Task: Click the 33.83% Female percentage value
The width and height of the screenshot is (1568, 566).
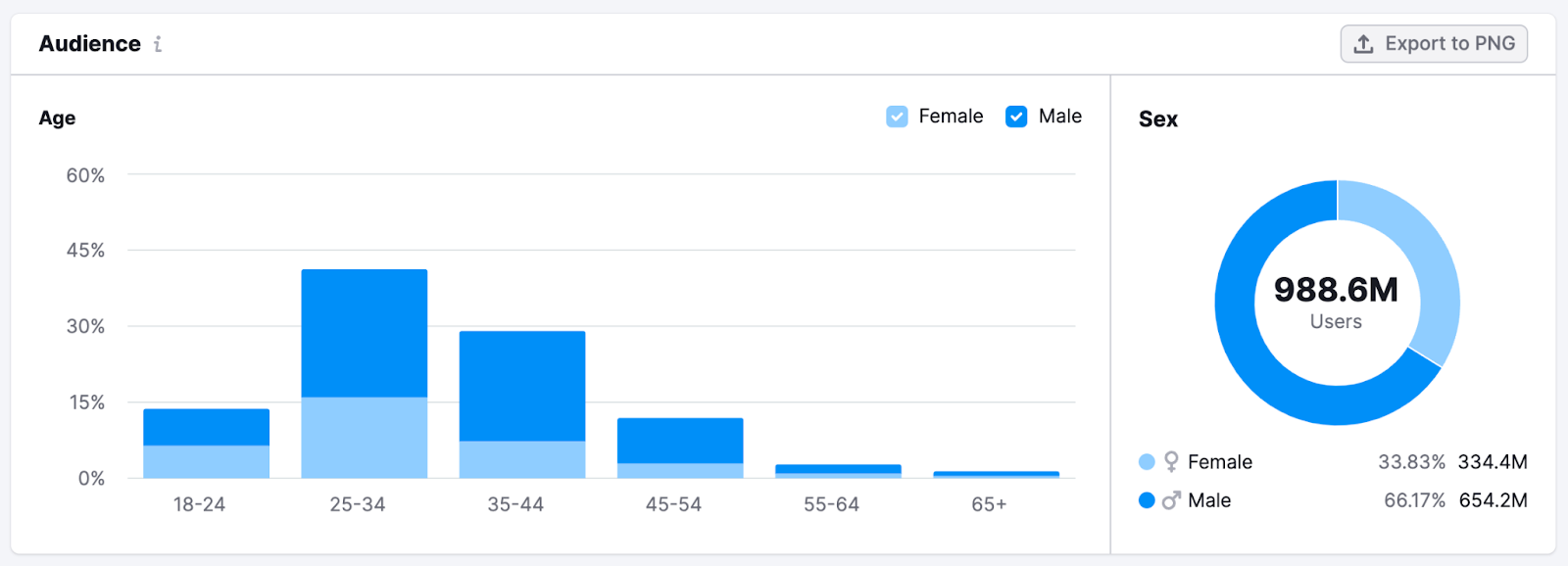Action: [x=1412, y=461]
